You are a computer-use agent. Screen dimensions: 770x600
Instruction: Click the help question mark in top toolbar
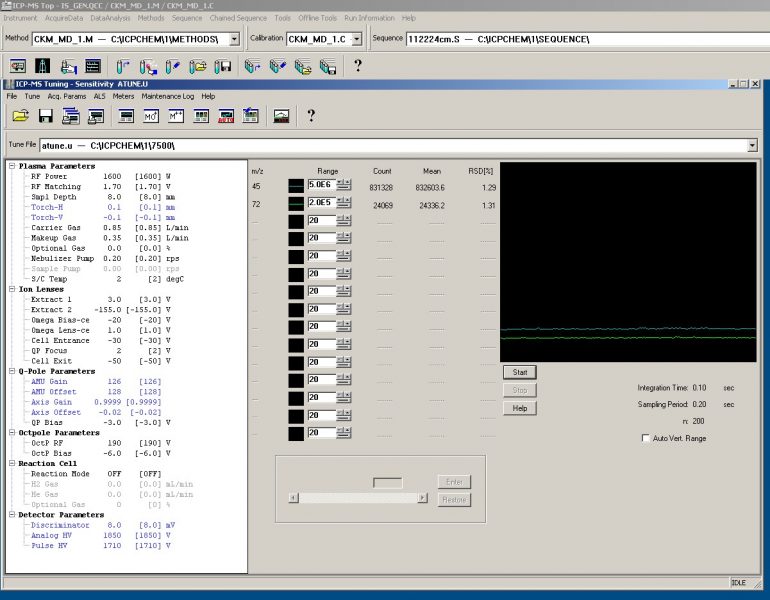coord(358,65)
